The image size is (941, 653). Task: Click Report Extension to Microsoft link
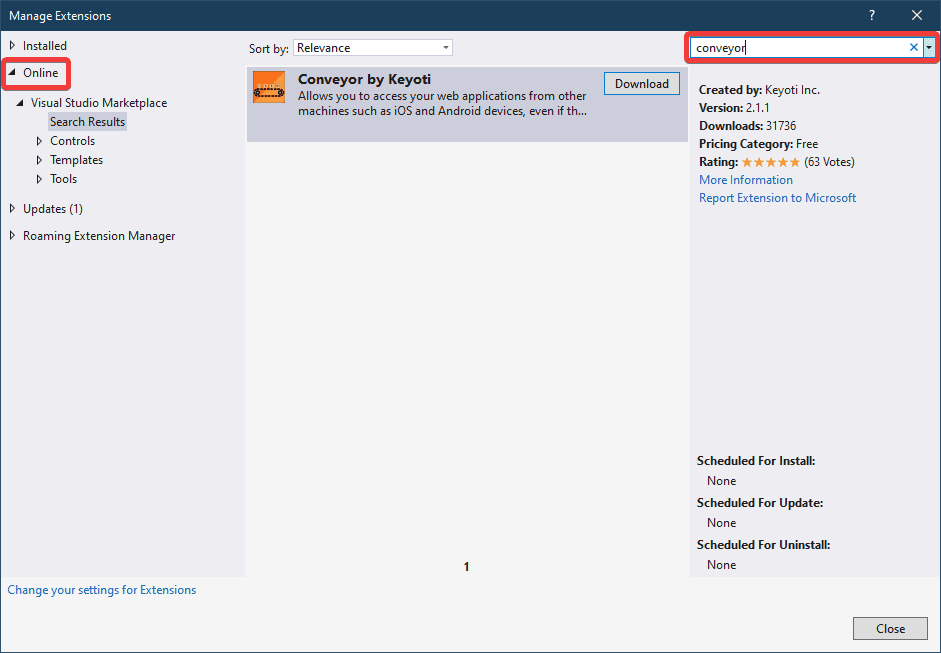tap(777, 198)
